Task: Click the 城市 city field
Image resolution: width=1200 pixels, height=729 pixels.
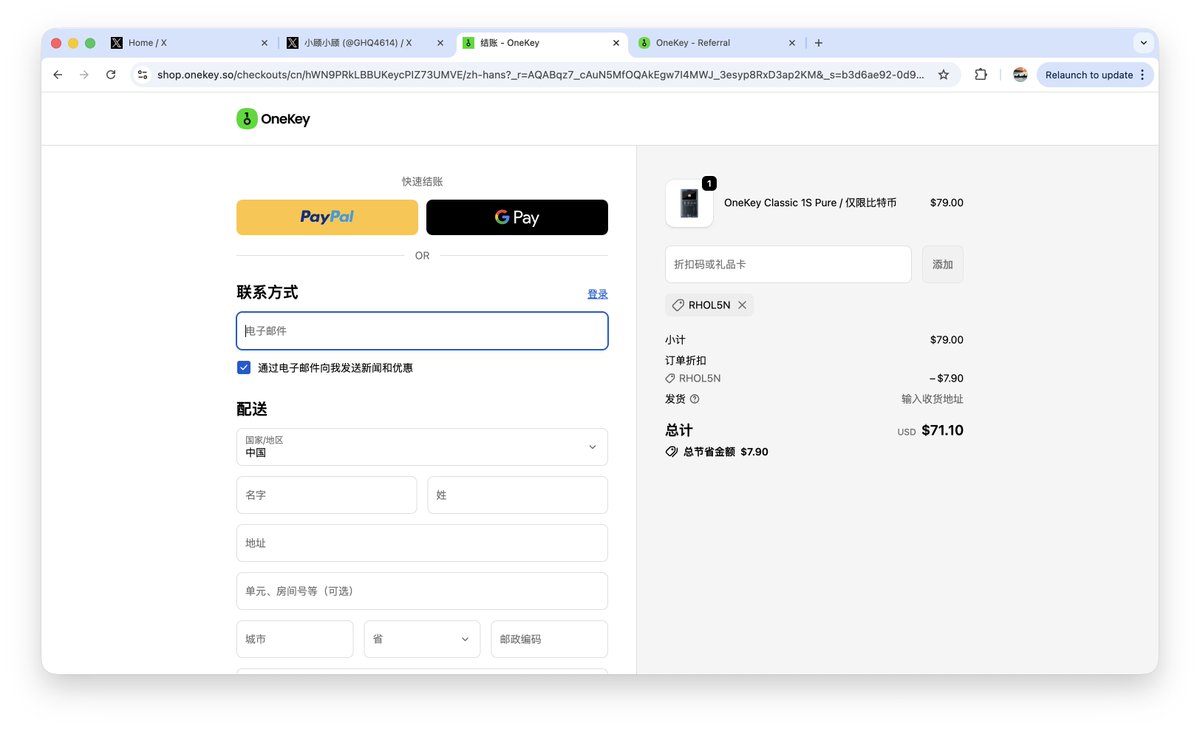Action: 295,639
